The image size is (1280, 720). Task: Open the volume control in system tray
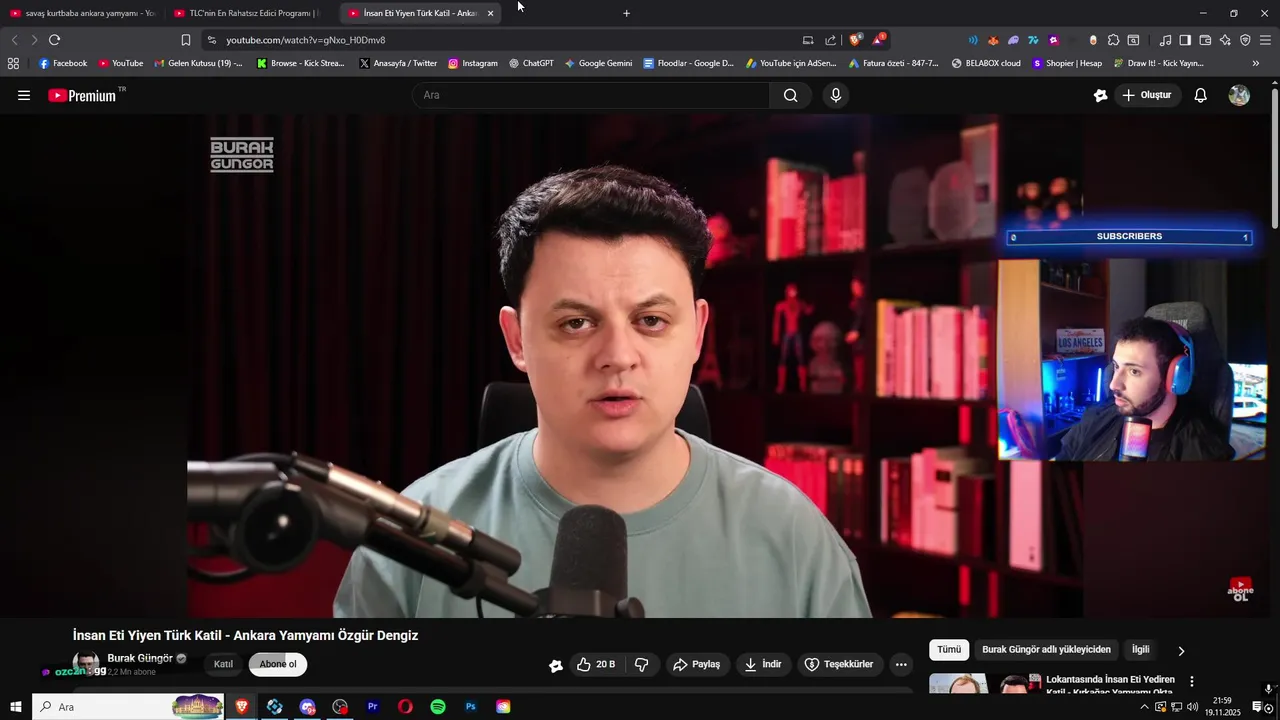(x=1192, y=707)
